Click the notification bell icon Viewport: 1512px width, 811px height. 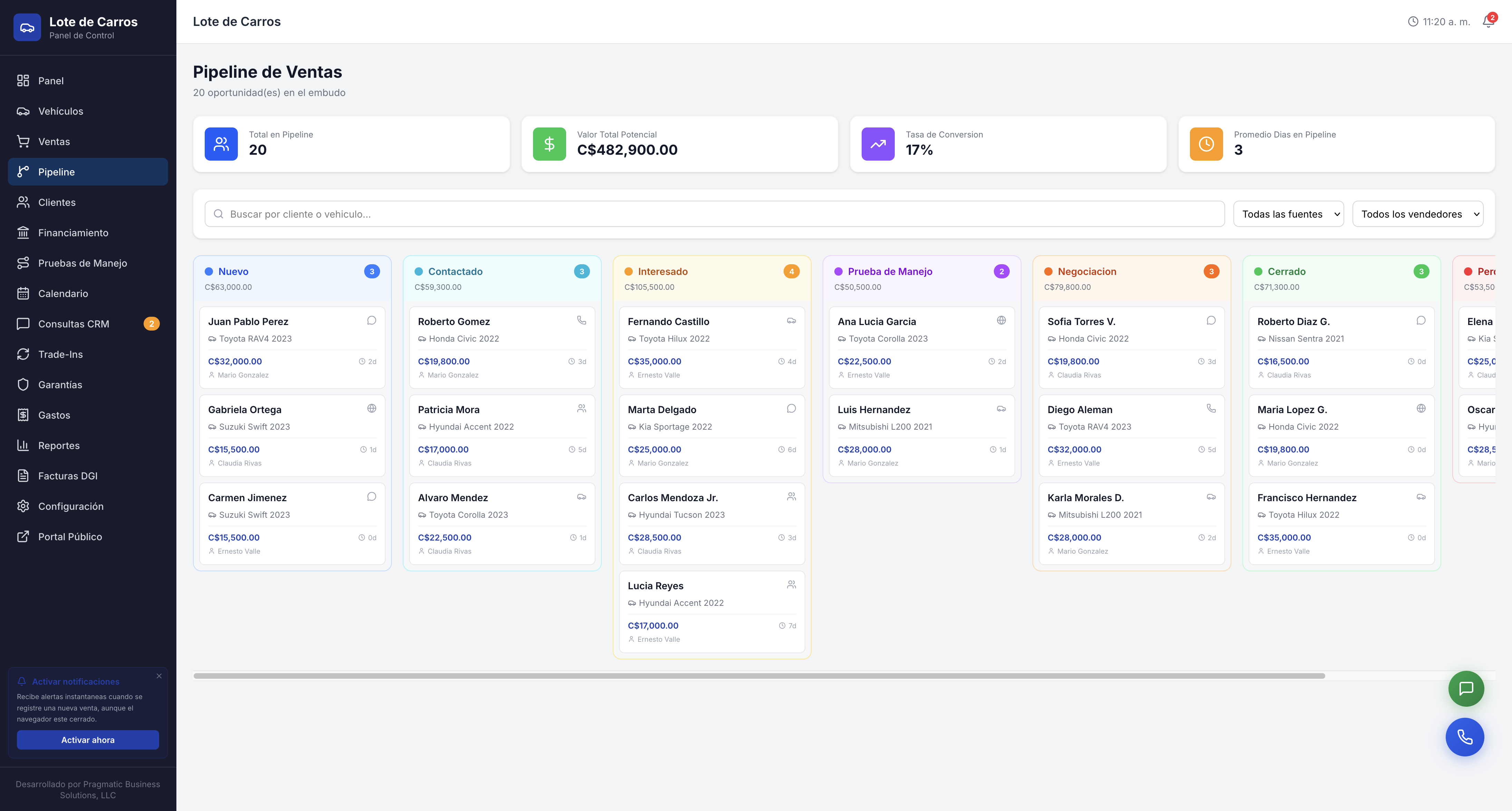pos(1487,22)
